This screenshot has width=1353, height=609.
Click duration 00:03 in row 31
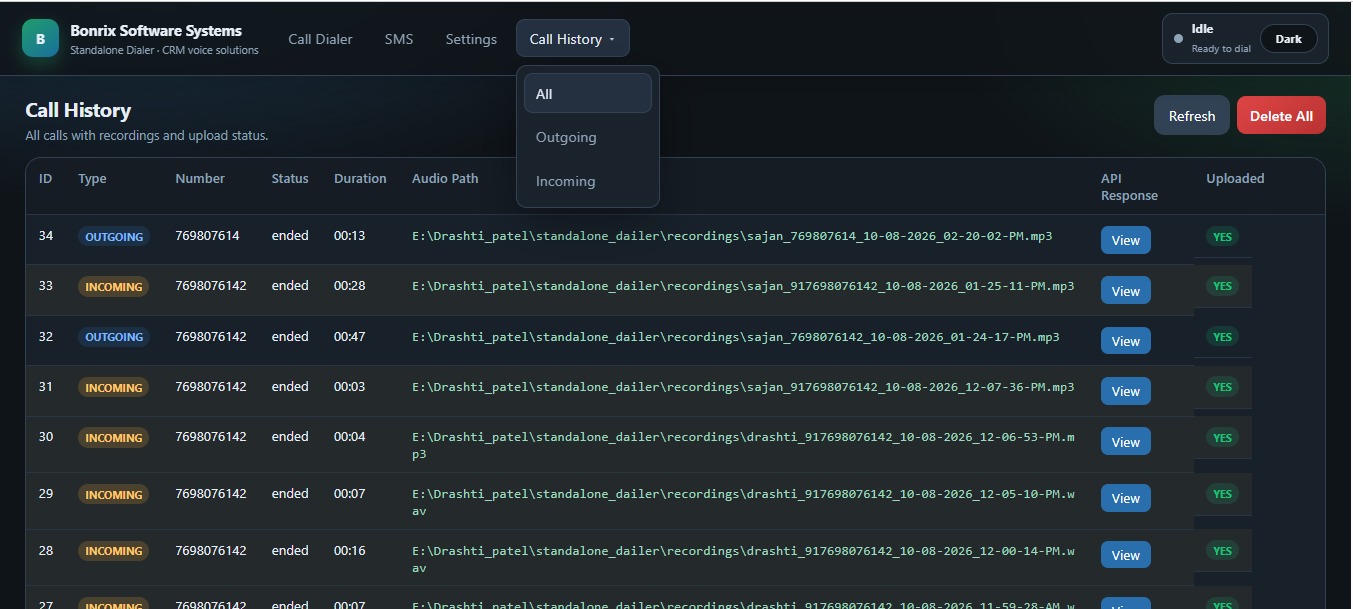click(x=350, y=387)
